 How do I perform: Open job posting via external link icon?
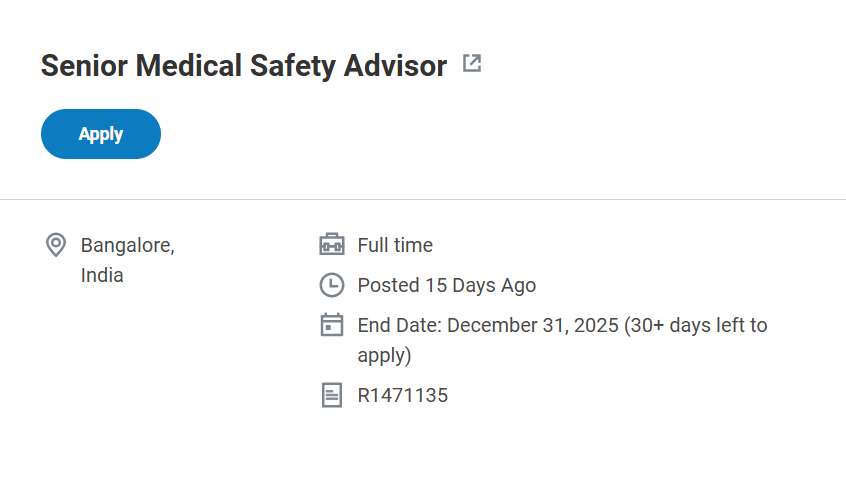tap(472, 64)
